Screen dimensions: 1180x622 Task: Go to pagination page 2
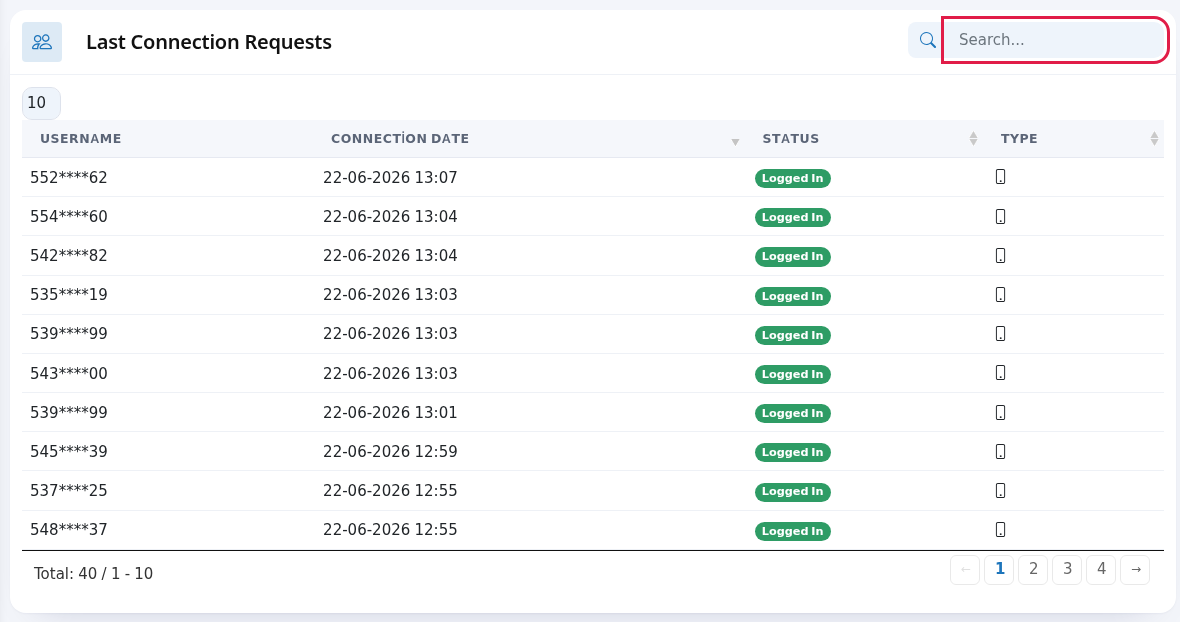click(1033, 569)
